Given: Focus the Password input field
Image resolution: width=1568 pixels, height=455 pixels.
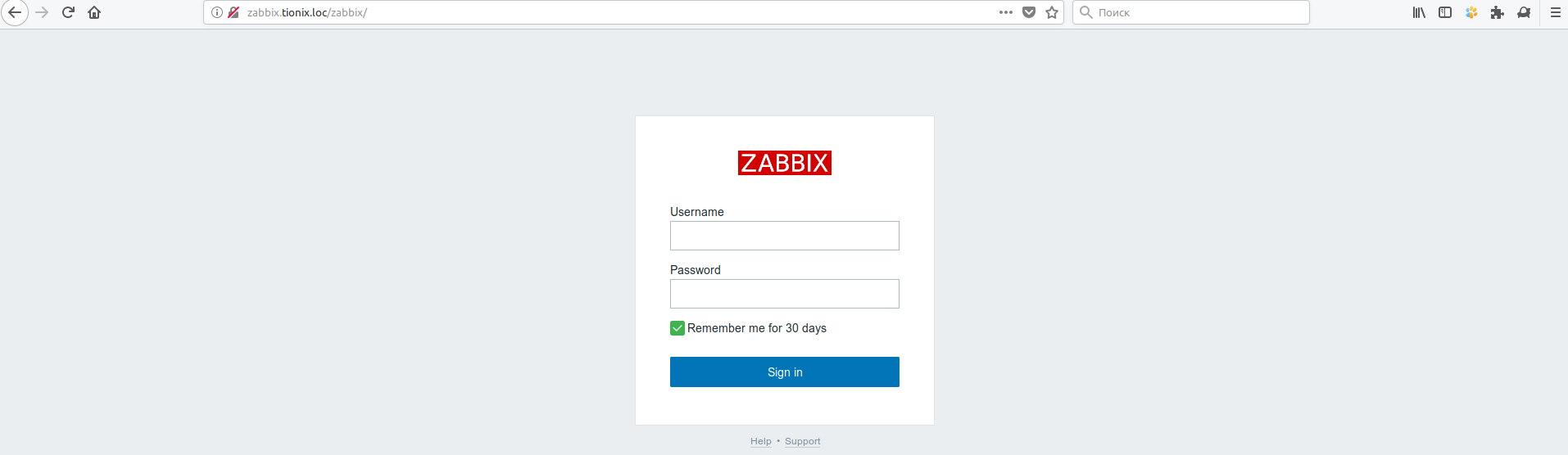Looking at the screenshot, I should click(x=784, y=294).
